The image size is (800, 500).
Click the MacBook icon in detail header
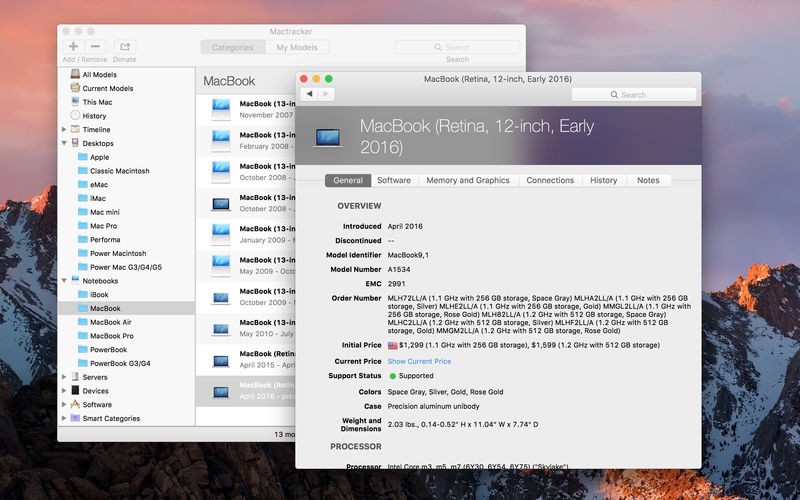(327, 137)
